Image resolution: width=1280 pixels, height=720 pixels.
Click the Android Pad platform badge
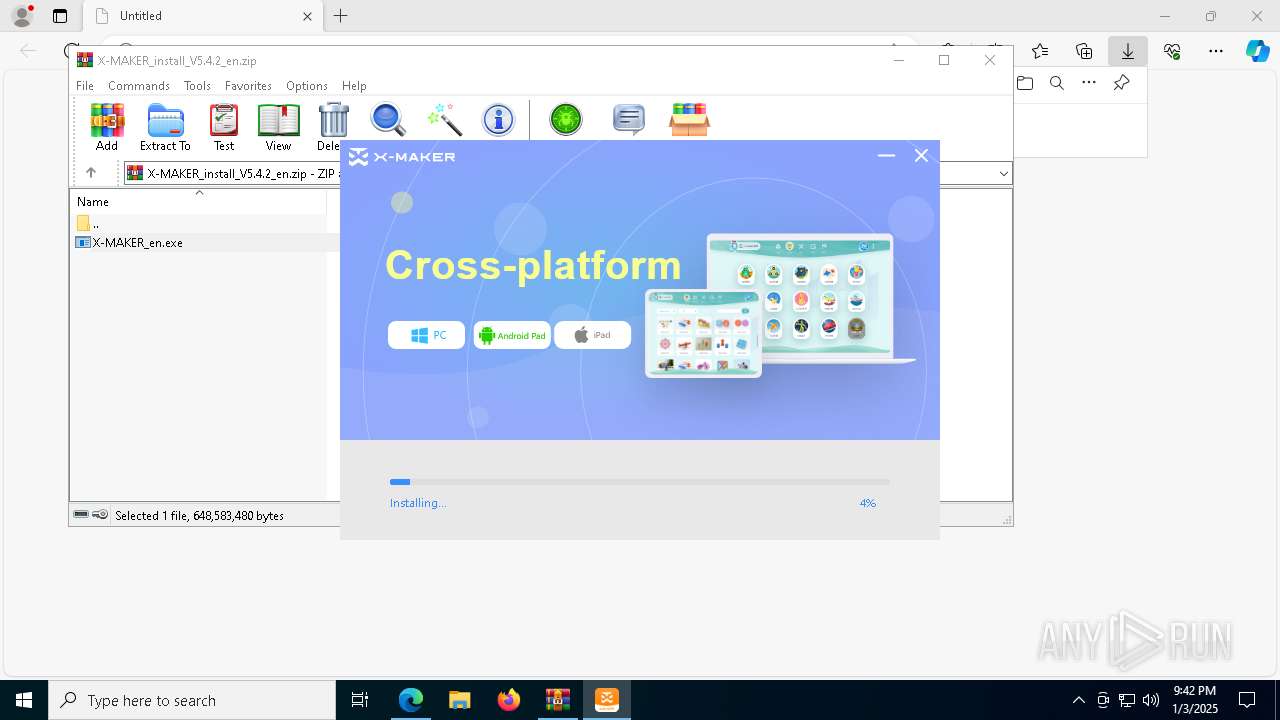pyautogui.click(x=512, y=335)
